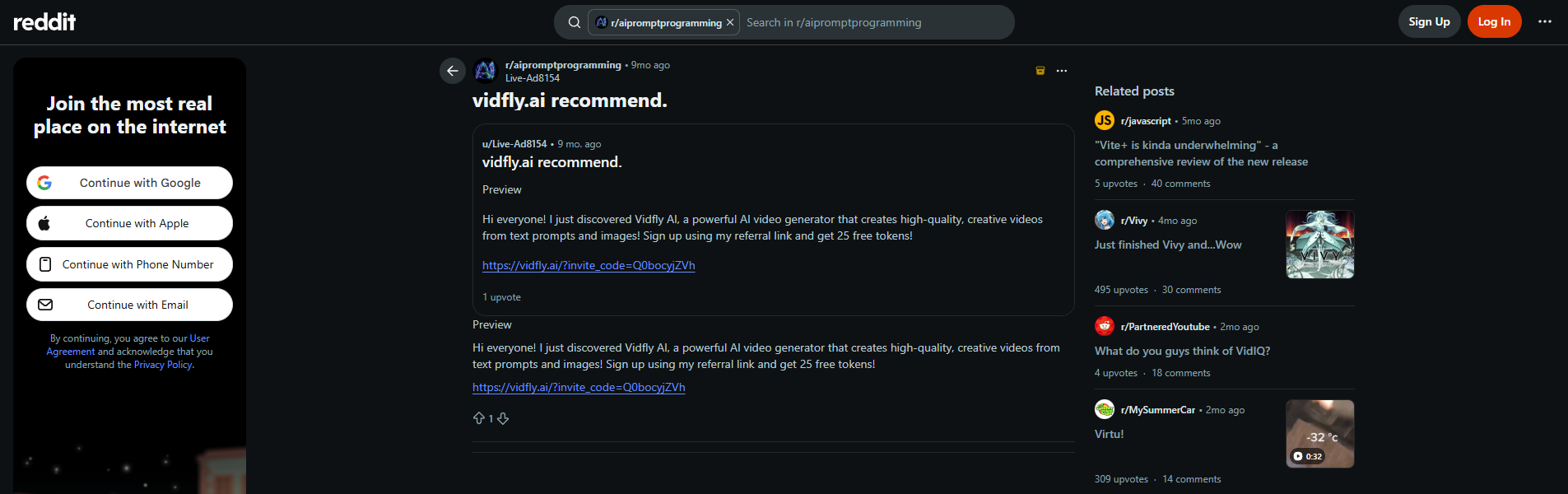Click "495 upvotes" under the Vivy post
The width and height of the screenshot is (1568, 494).
click(x=1121, y=290)
